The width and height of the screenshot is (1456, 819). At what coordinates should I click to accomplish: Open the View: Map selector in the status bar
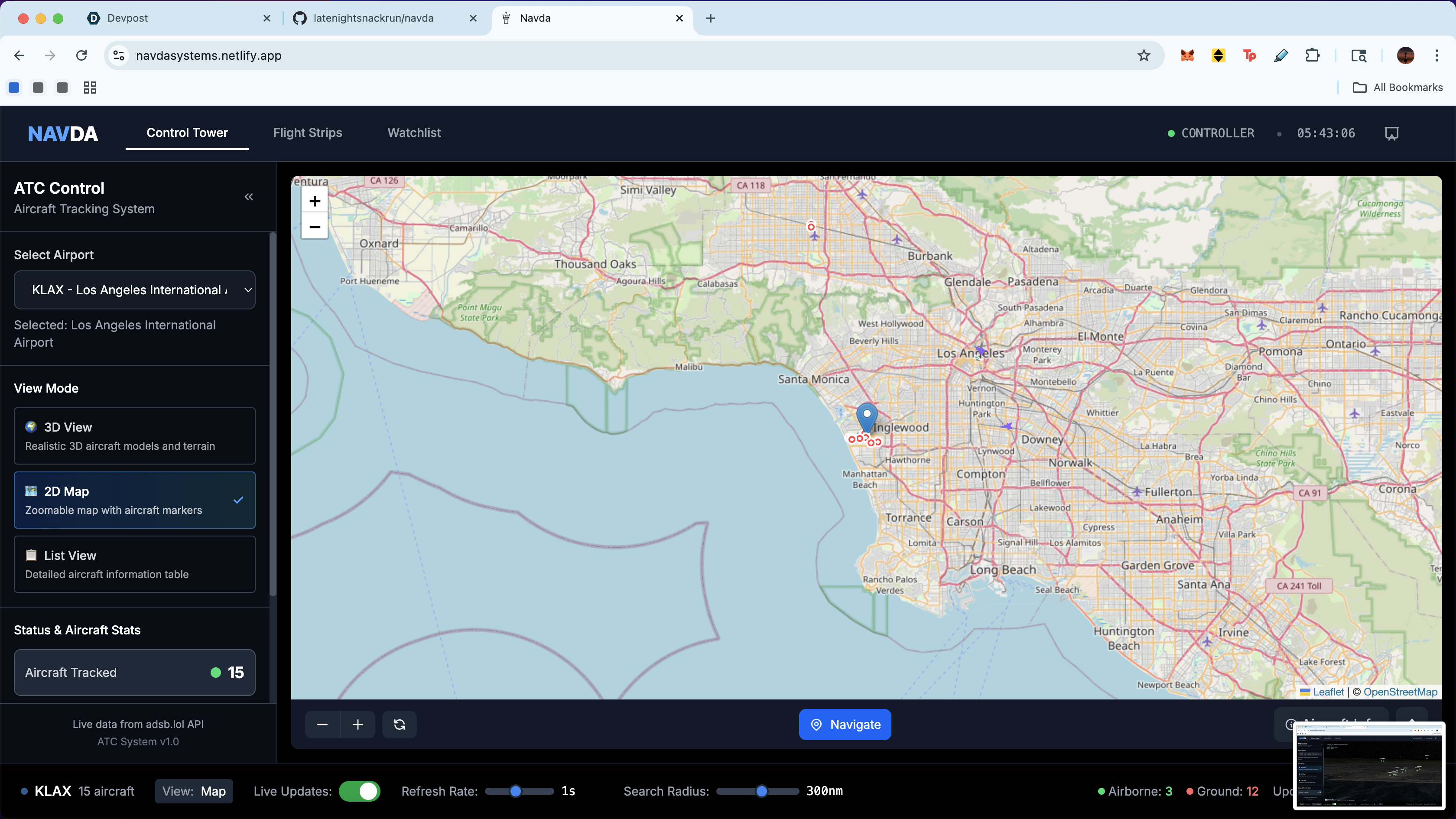(x=194, y=791)
